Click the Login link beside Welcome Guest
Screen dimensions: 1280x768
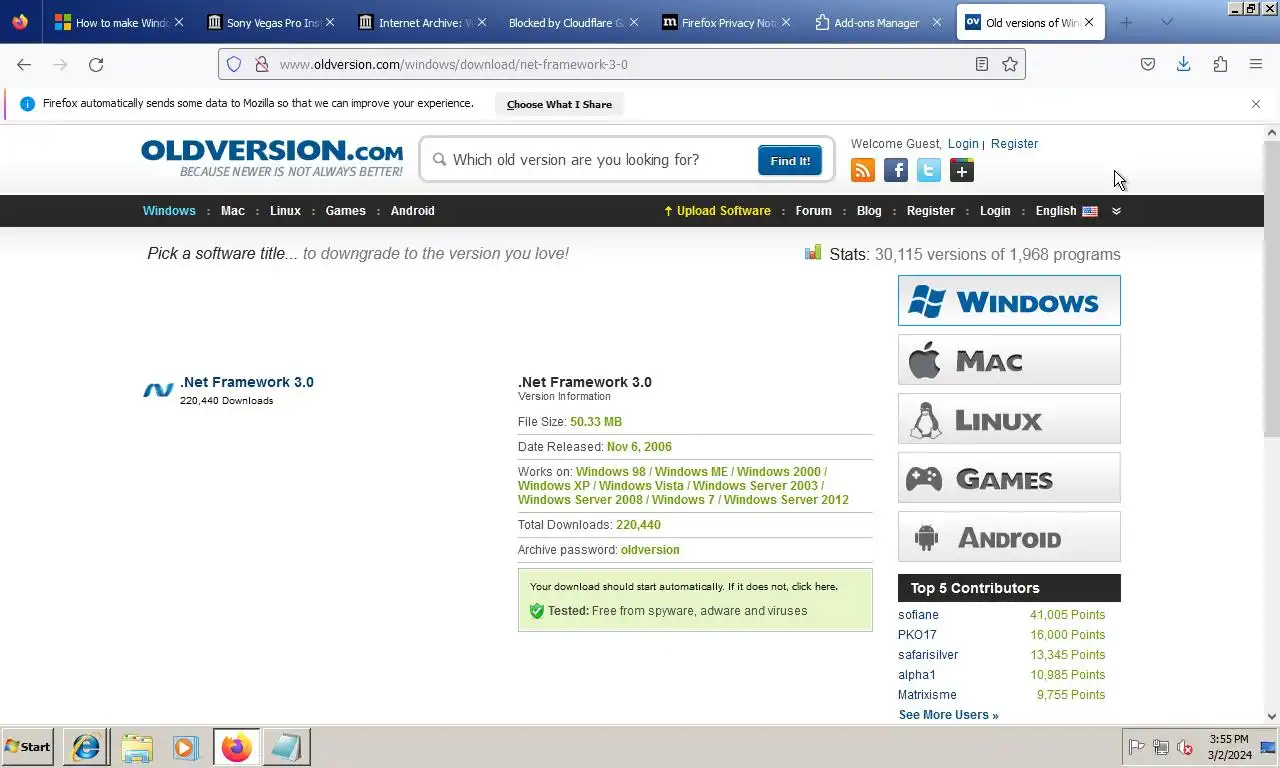[x=963, y=144]
